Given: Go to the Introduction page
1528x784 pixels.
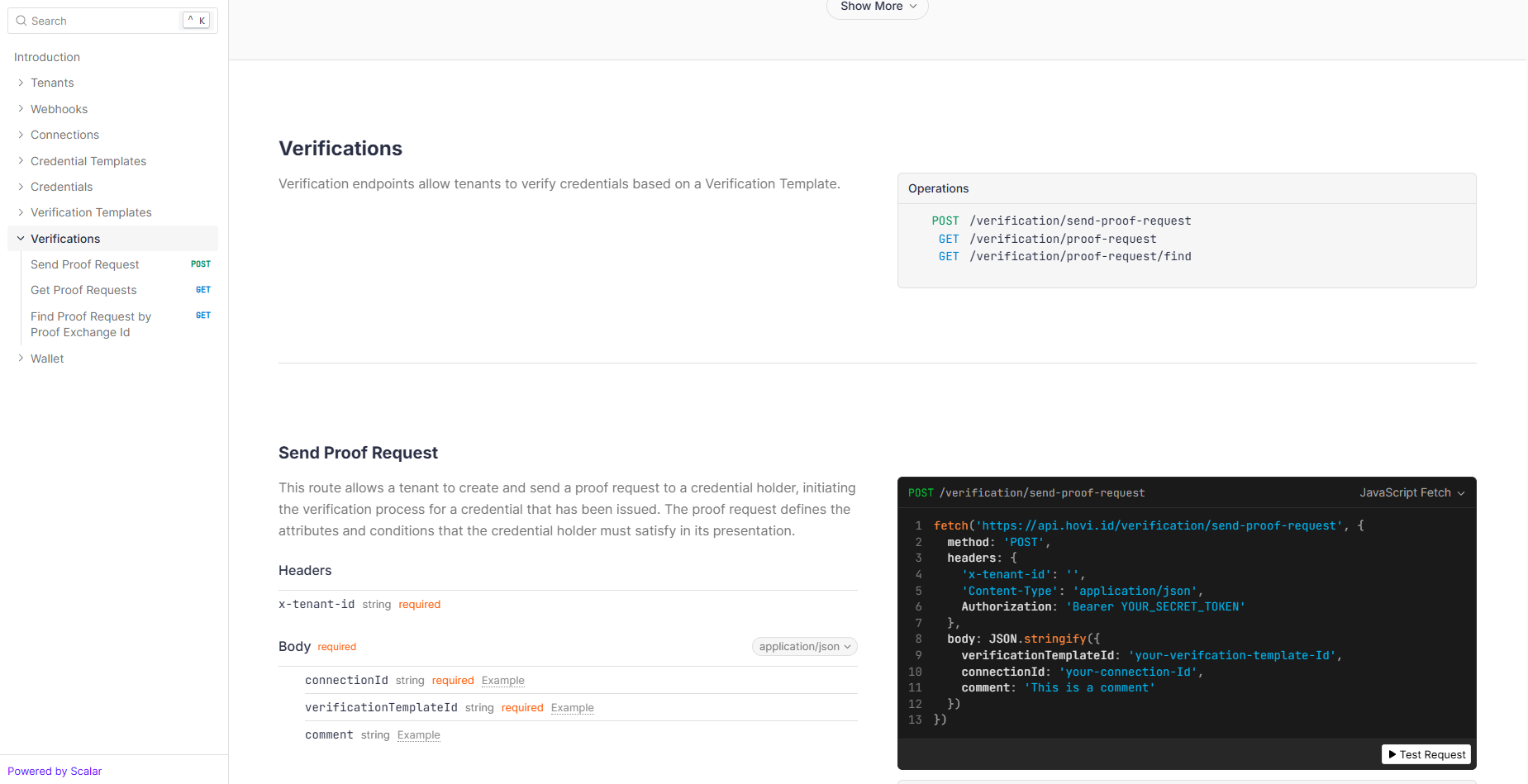Looking at the screenshot, I should click(47, 57).
